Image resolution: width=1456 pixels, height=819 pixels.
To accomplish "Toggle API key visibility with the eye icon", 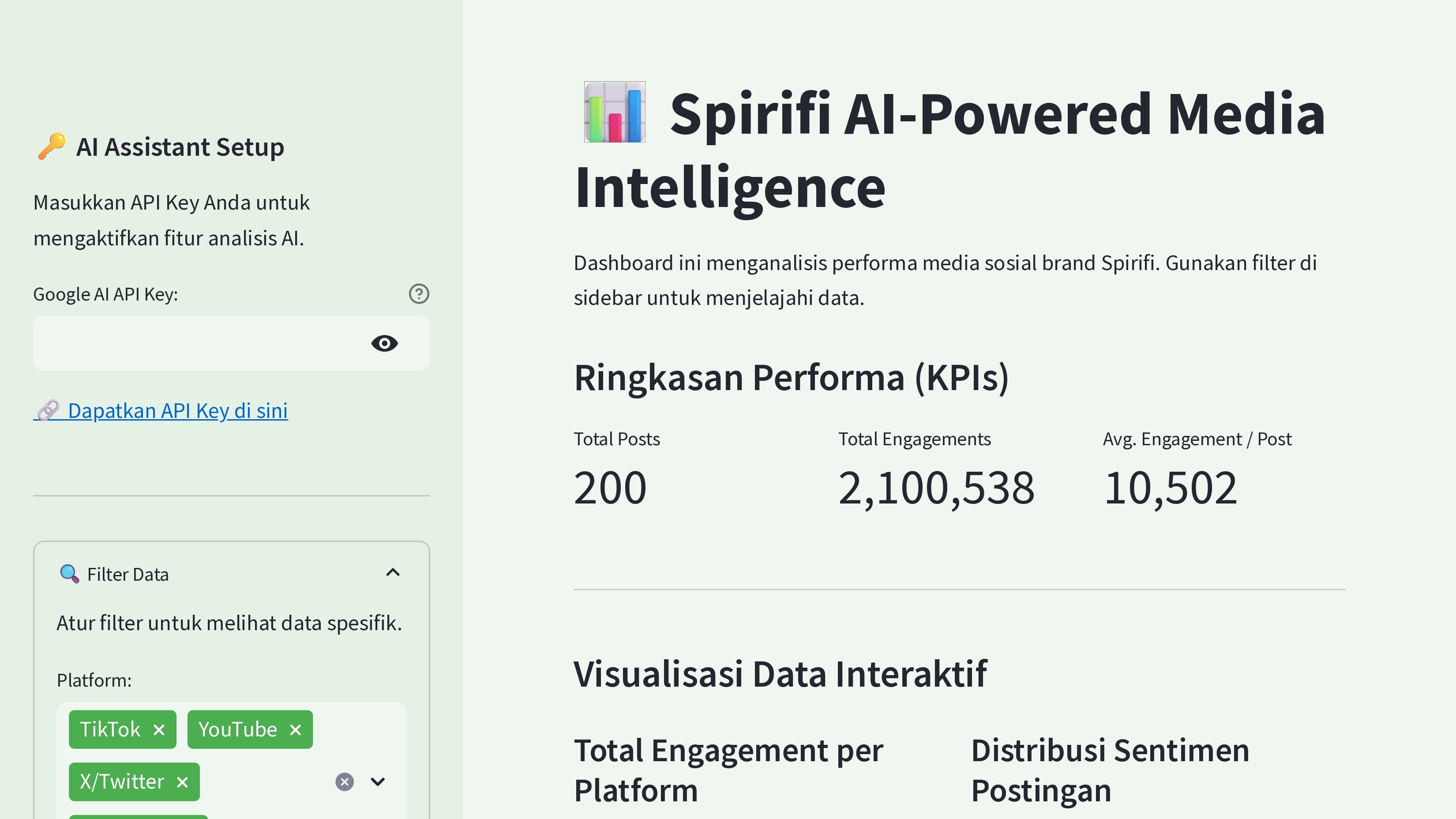I will coord(385,343).
